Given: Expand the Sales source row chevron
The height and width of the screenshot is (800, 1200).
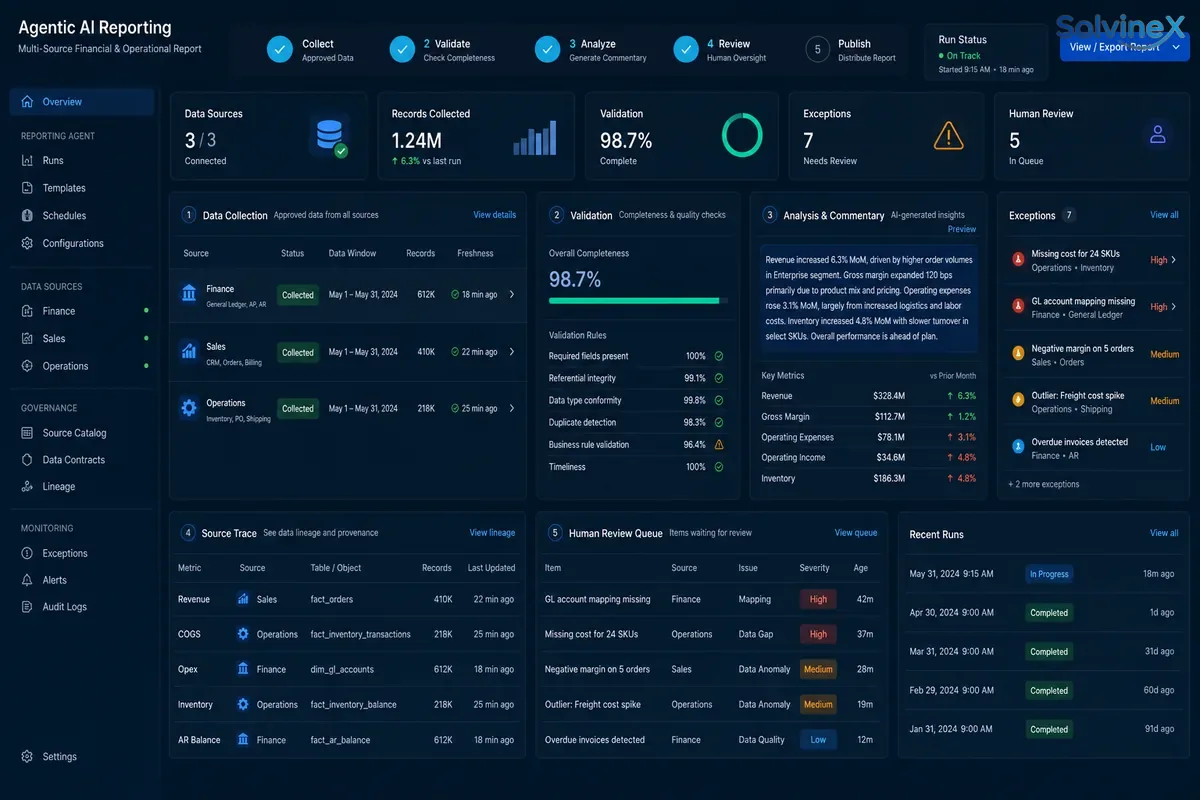Looking at the screenshot, I should click(x=512, y=352).
